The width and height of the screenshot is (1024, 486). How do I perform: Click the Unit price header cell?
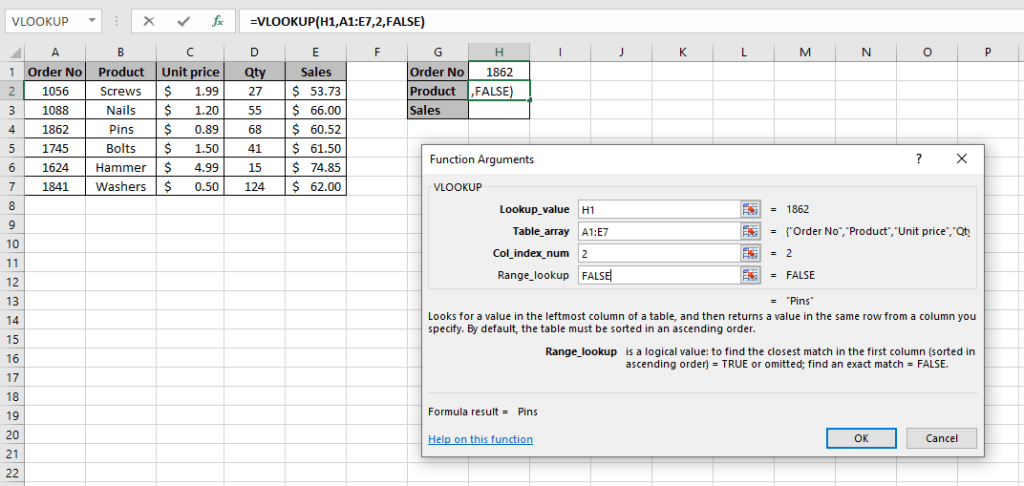[x=190, y=72]
